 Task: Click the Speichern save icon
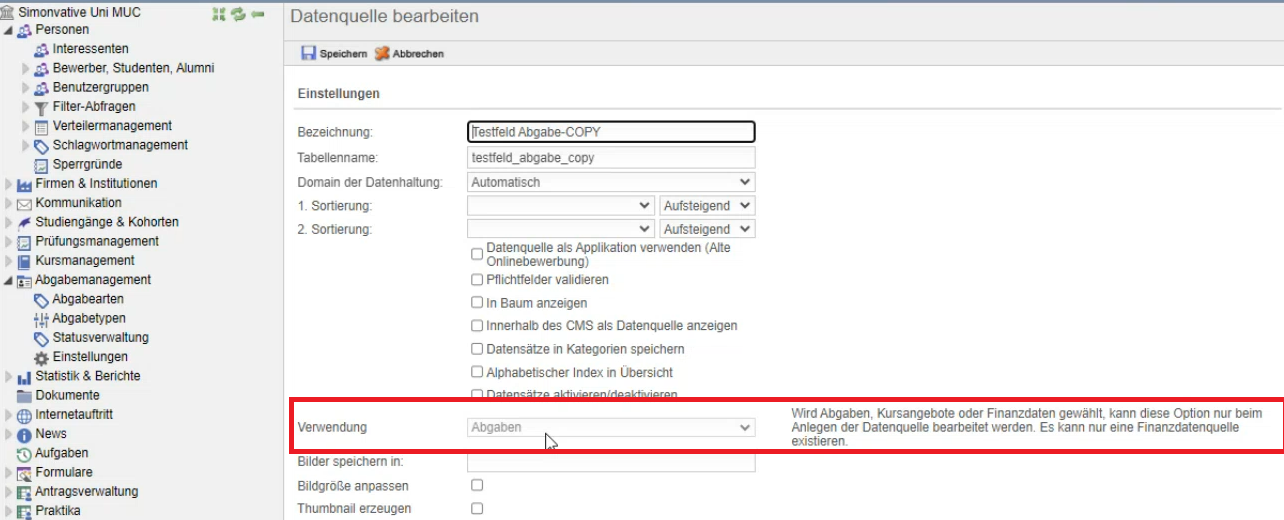[308, 53]
